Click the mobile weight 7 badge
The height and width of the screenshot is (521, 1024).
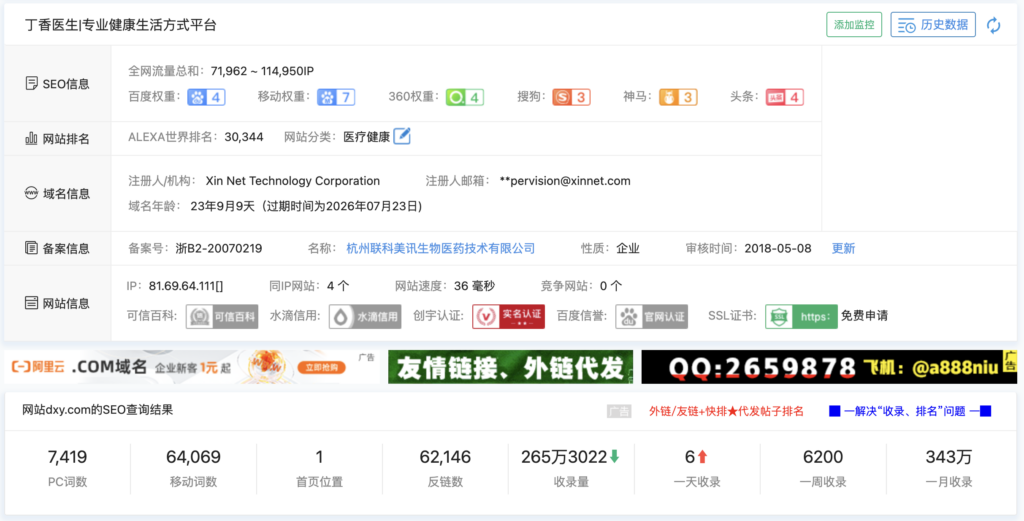(336, 97)
